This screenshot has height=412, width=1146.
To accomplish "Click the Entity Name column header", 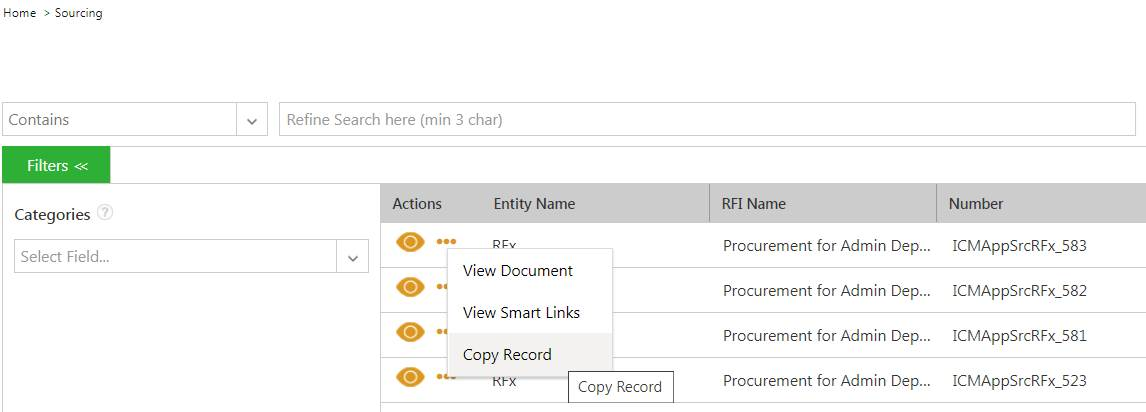I will [x=534, y=204].
